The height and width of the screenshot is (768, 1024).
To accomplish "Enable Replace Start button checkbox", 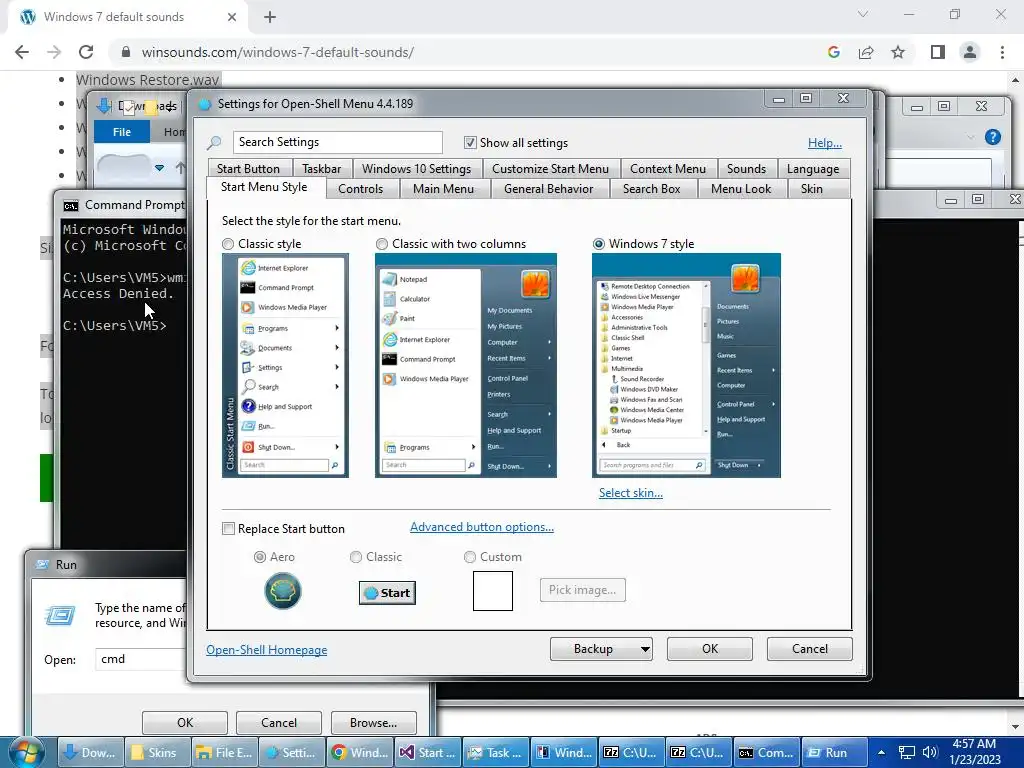I will point(228,528).
